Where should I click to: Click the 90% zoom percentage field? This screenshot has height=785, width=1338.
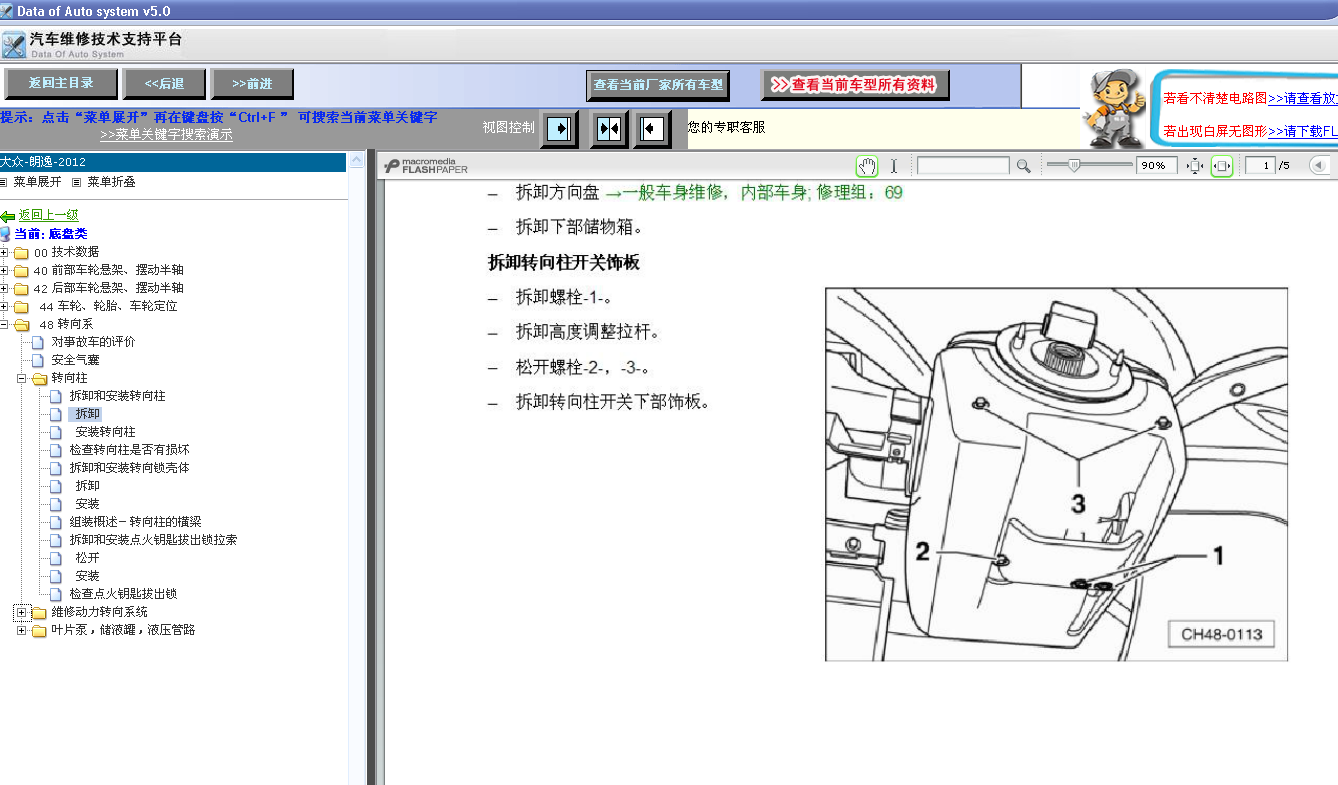pyautogui.click(x=1157, y=166)
